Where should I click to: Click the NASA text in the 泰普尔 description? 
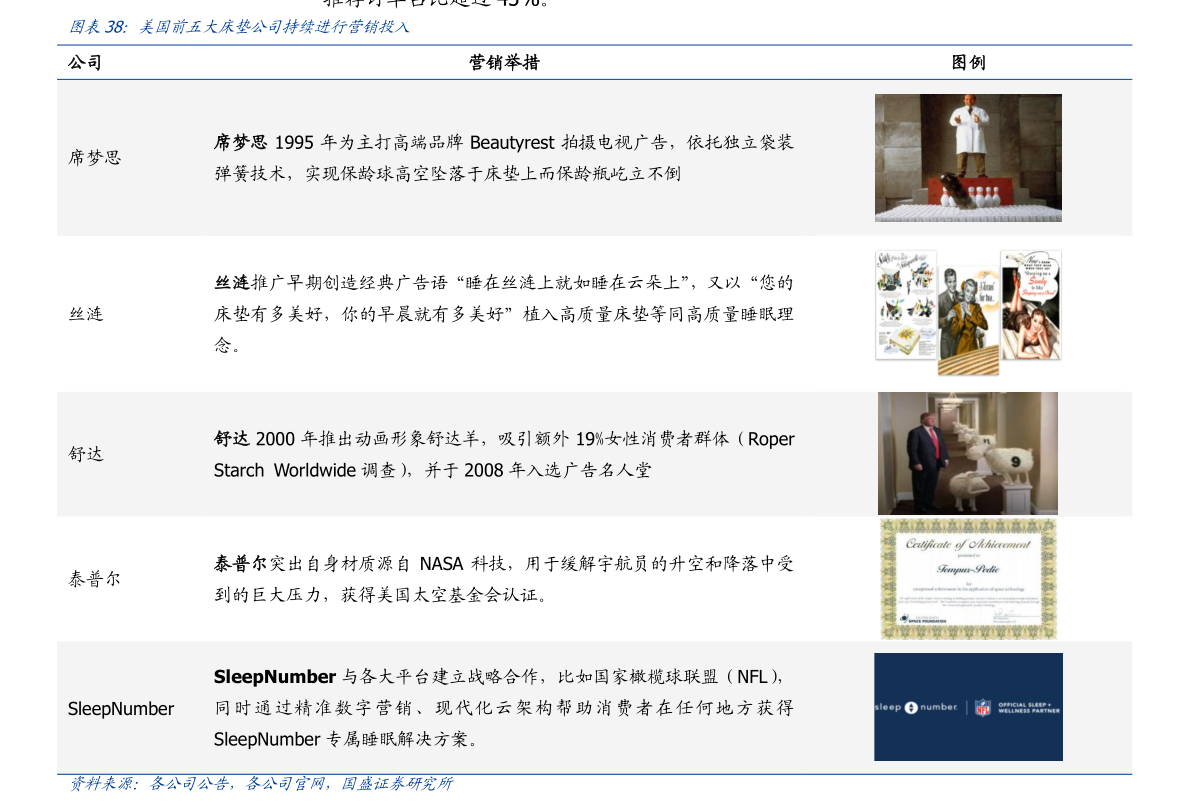tap(441, 564)
